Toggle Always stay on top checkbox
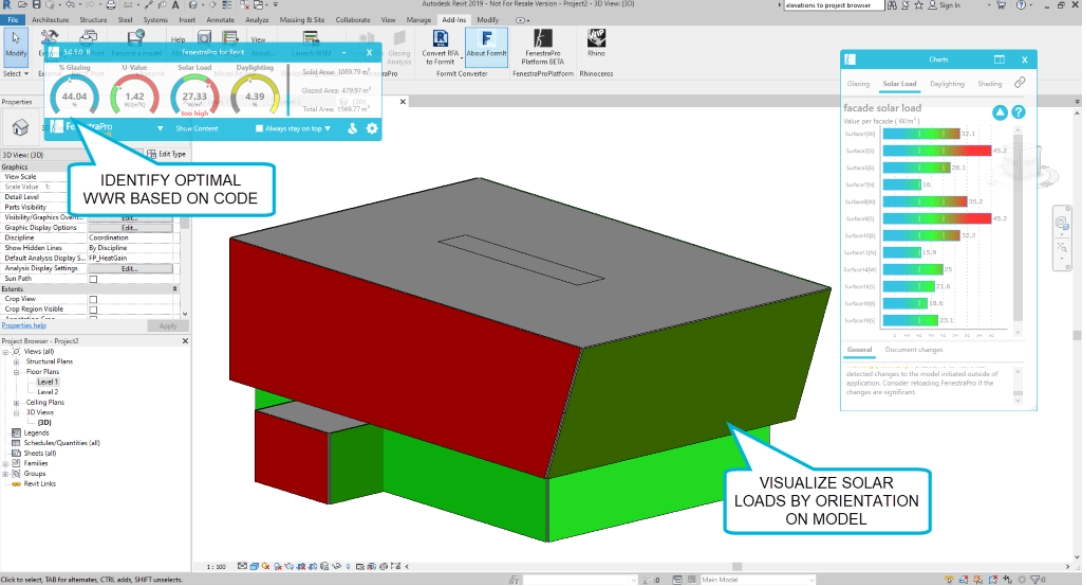 point(259,128)
